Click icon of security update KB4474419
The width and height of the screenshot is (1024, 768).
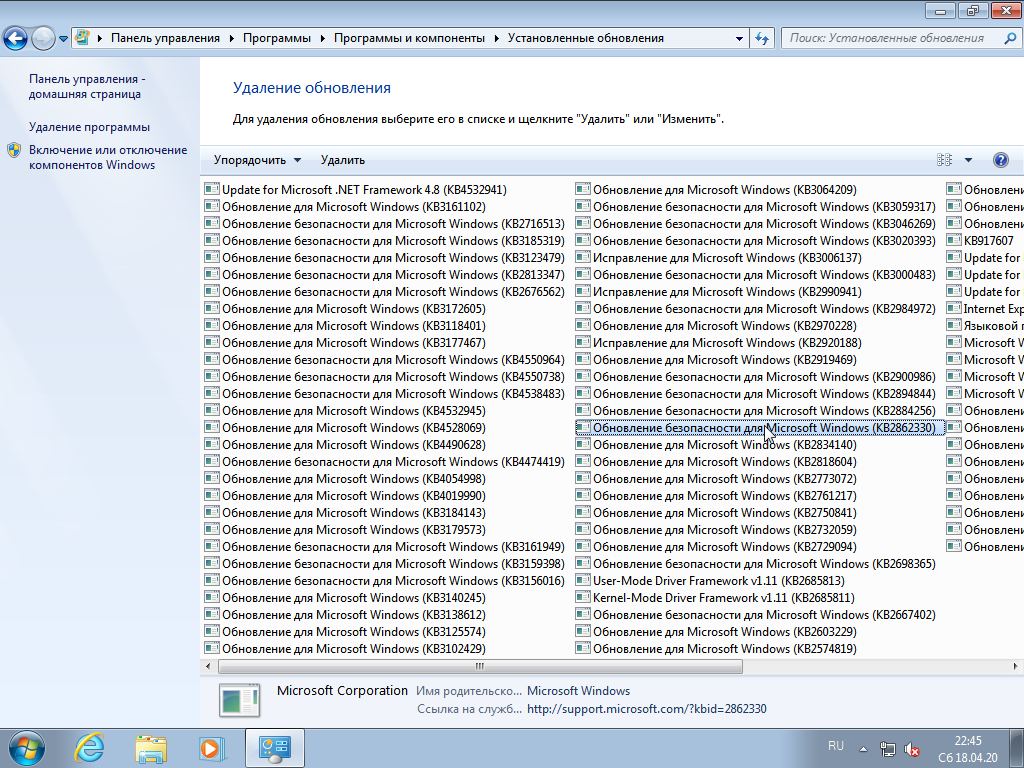click(x=212, y=461)
